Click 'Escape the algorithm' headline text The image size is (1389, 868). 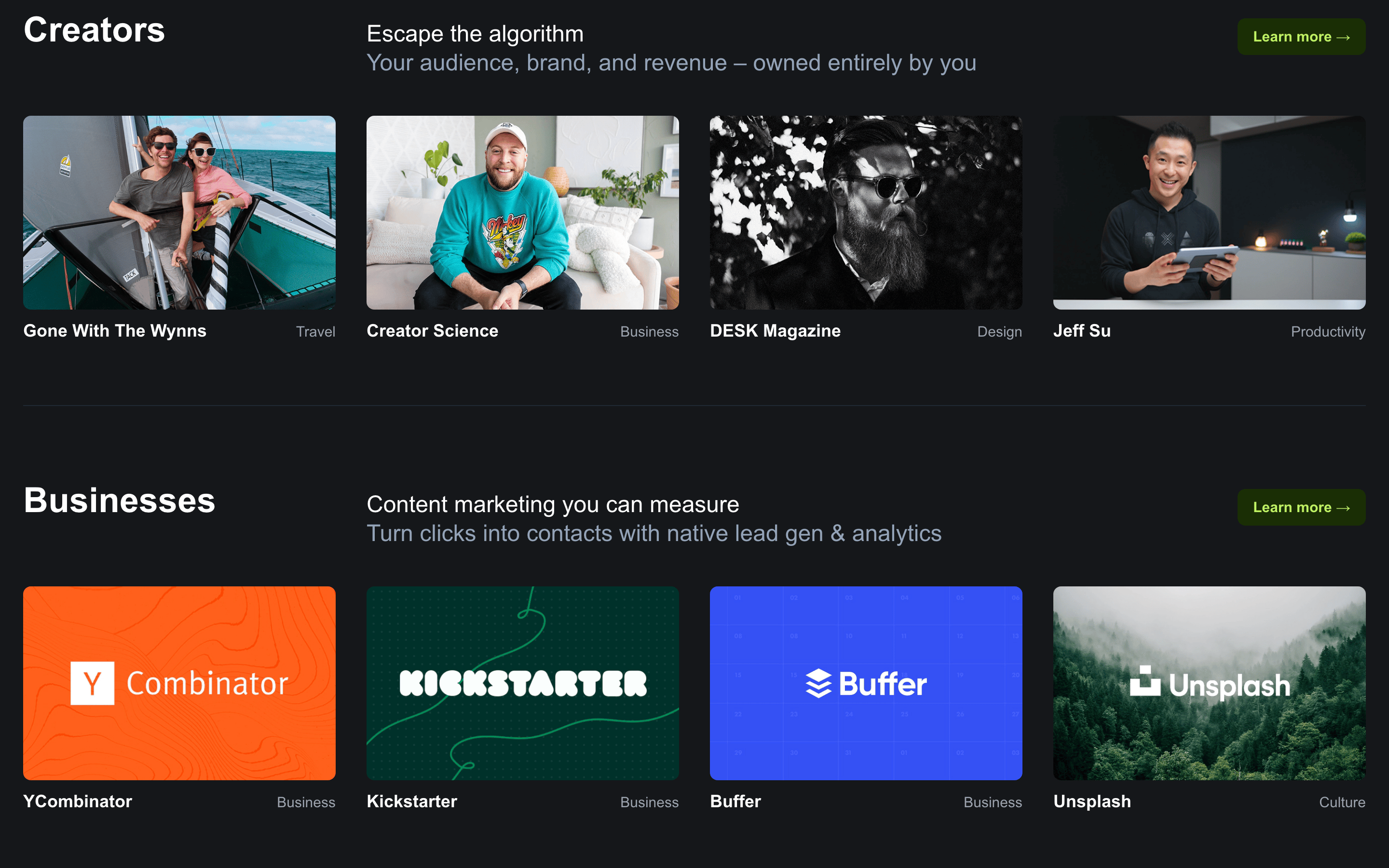coord(475,34)
